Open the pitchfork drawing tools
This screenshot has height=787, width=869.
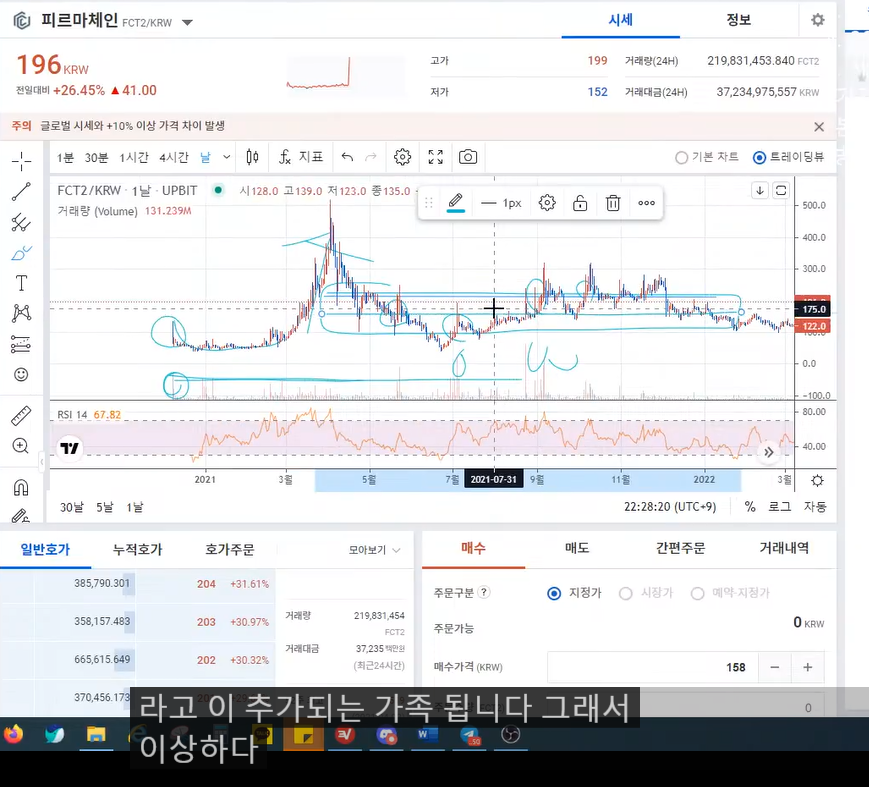pos(21,222)
